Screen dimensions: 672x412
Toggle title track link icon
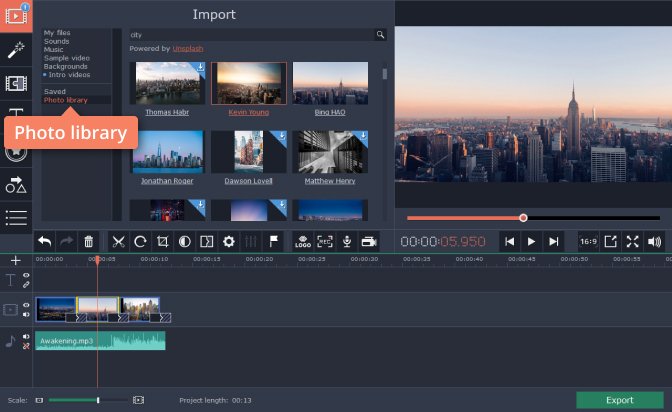point(26,284)
